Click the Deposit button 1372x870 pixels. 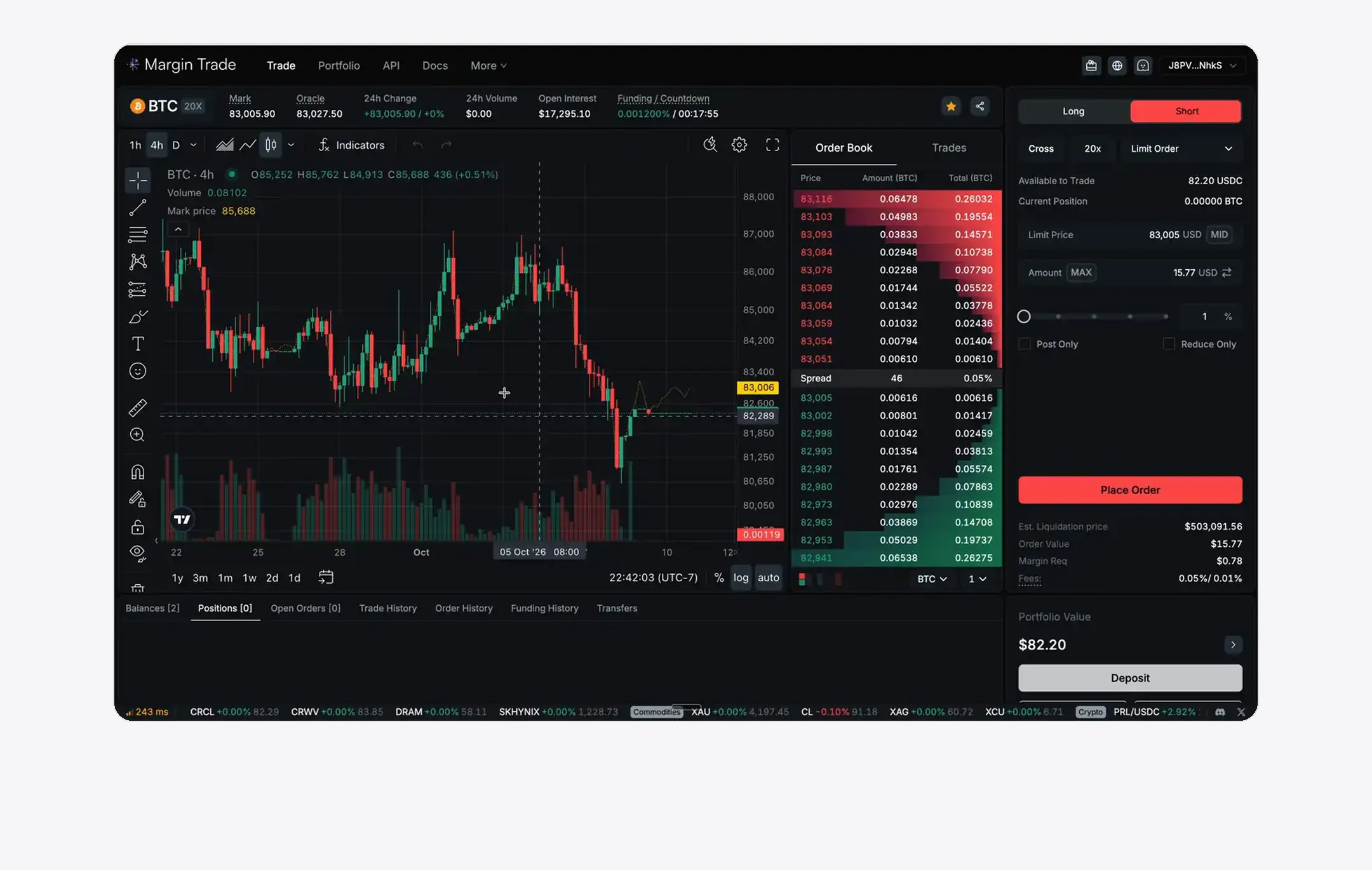pyautogui.click(x=1130, y=678)
